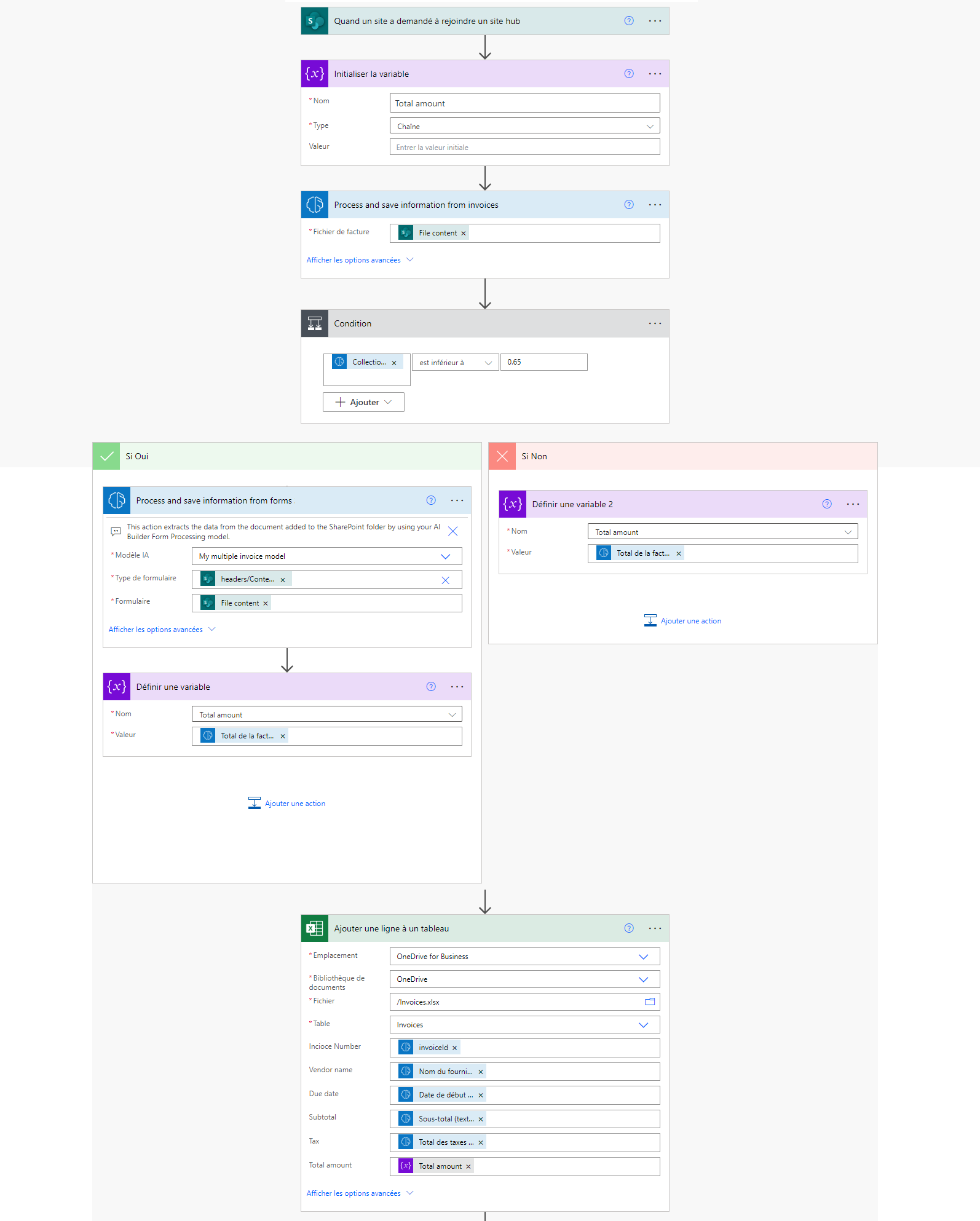Open the Condition action ellipsis menu
This screenshot has height=1221, width=980.
(655, 323)
